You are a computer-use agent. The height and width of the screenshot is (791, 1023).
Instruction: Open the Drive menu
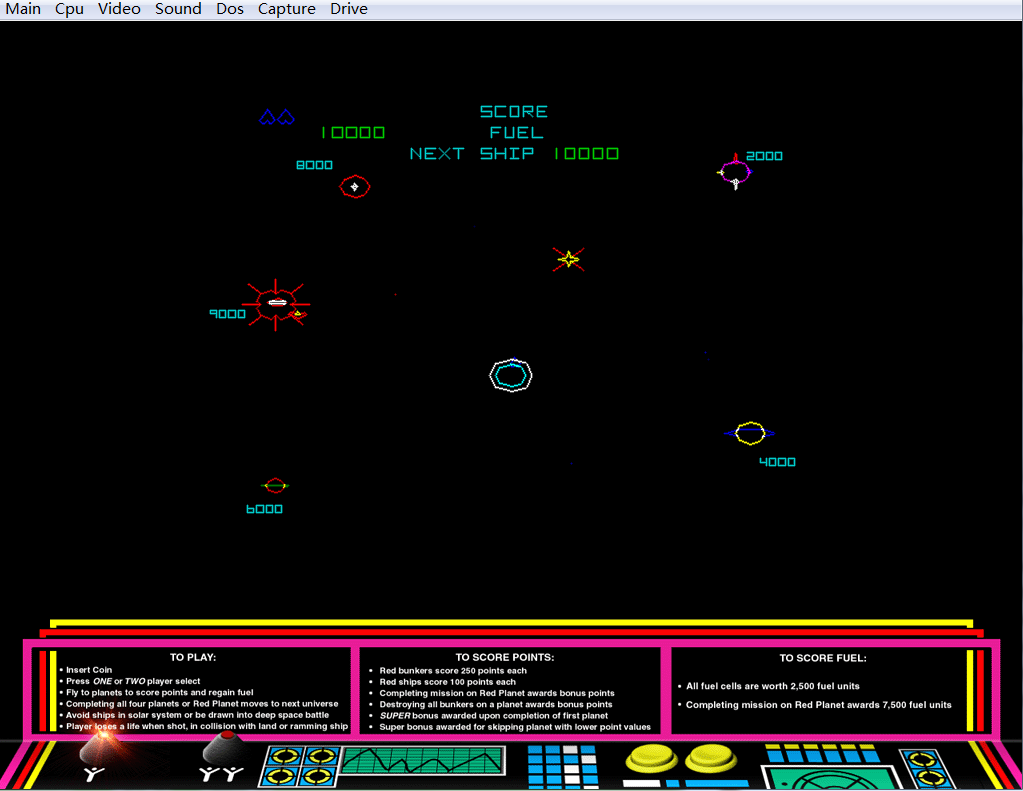(349, 9)
